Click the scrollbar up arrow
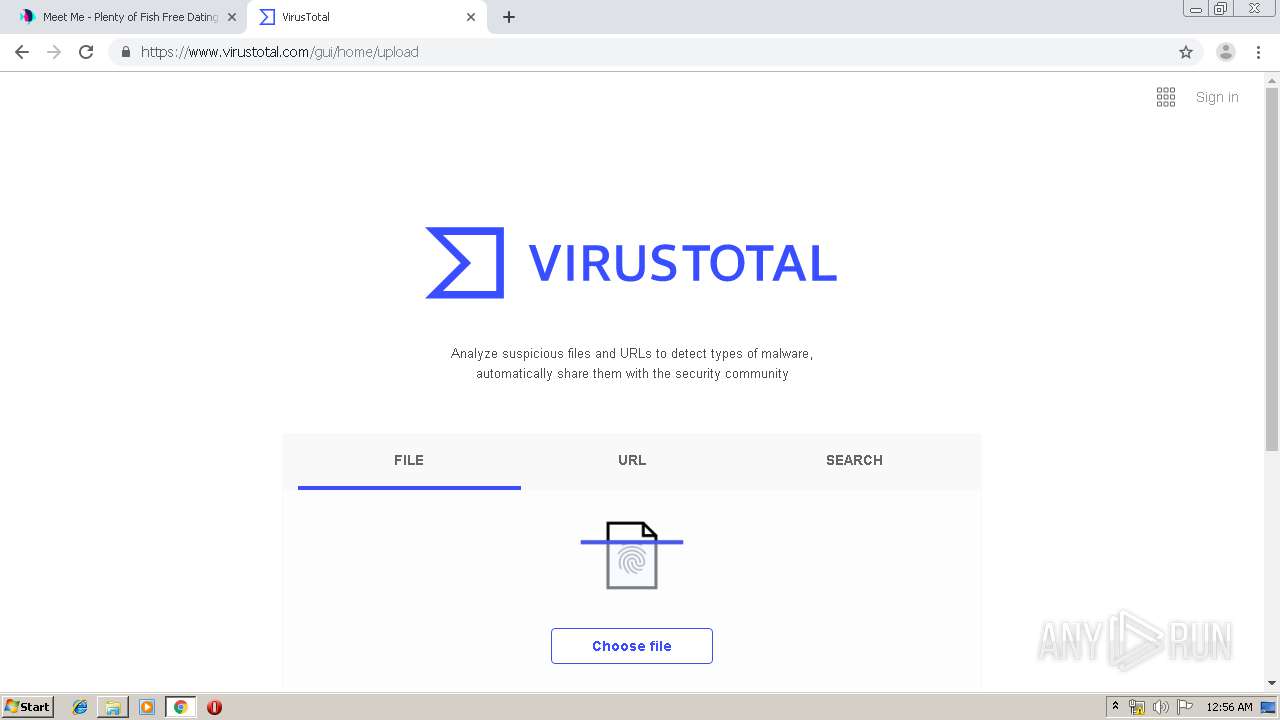The width and height of the screenshot is (1280, 720). (x=1272, y=80)
